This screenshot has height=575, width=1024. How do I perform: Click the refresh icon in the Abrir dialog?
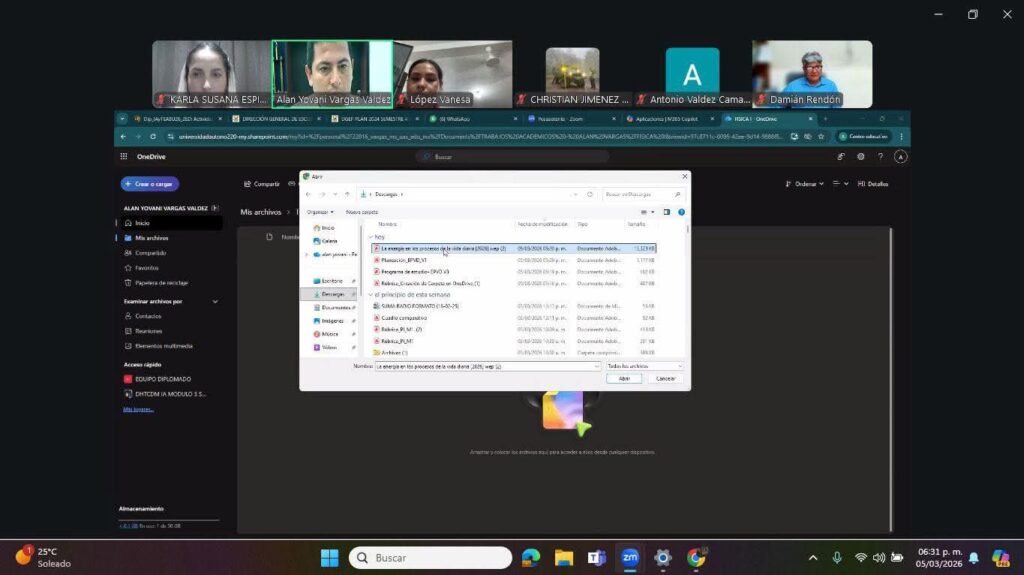coord(590,194)
